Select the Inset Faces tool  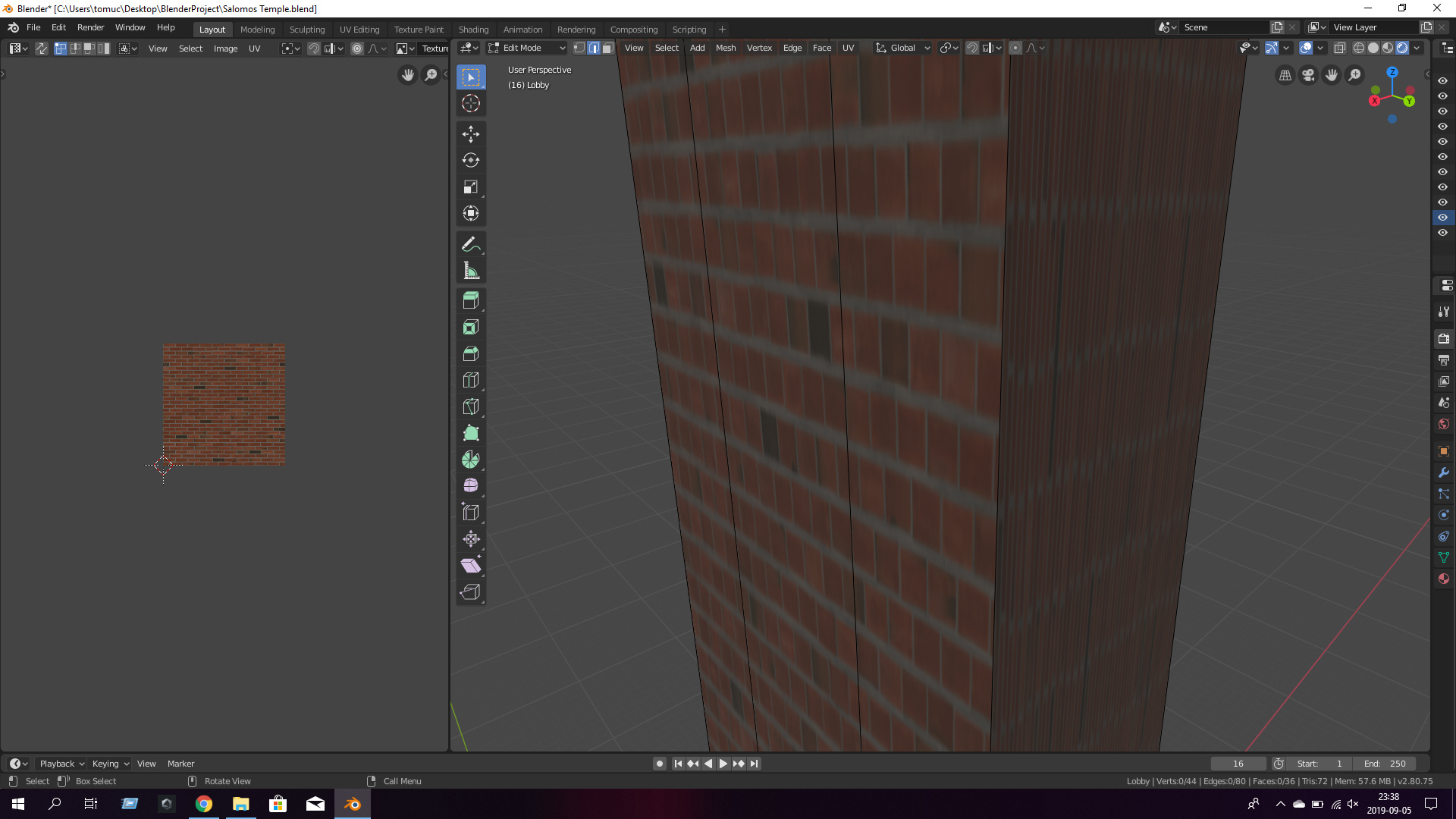click(471, 327)
